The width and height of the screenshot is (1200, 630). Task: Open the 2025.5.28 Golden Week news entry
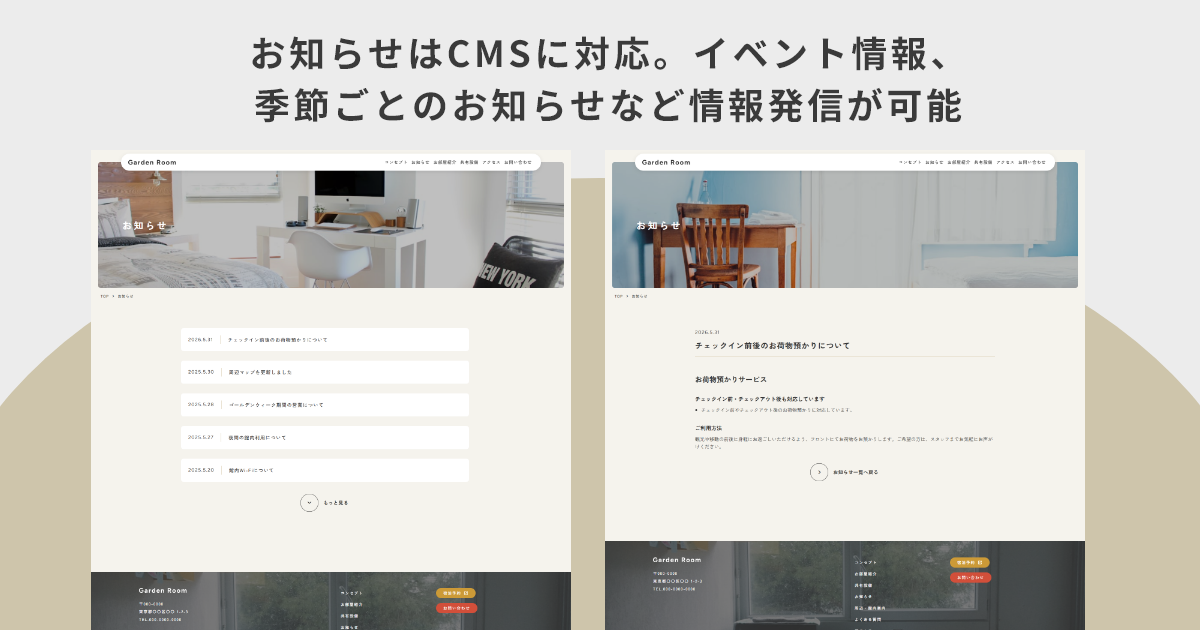(325, 405)
